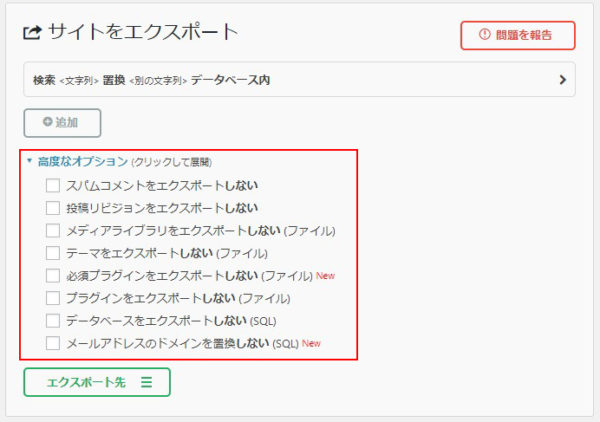Enable メールアドレスのドメインを置換しない
Viewport: 600px width, 422px height.
(x=53, y=343)
